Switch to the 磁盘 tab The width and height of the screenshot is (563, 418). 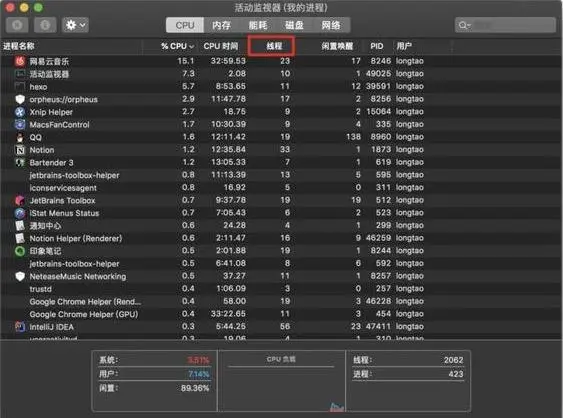[294, 25]
